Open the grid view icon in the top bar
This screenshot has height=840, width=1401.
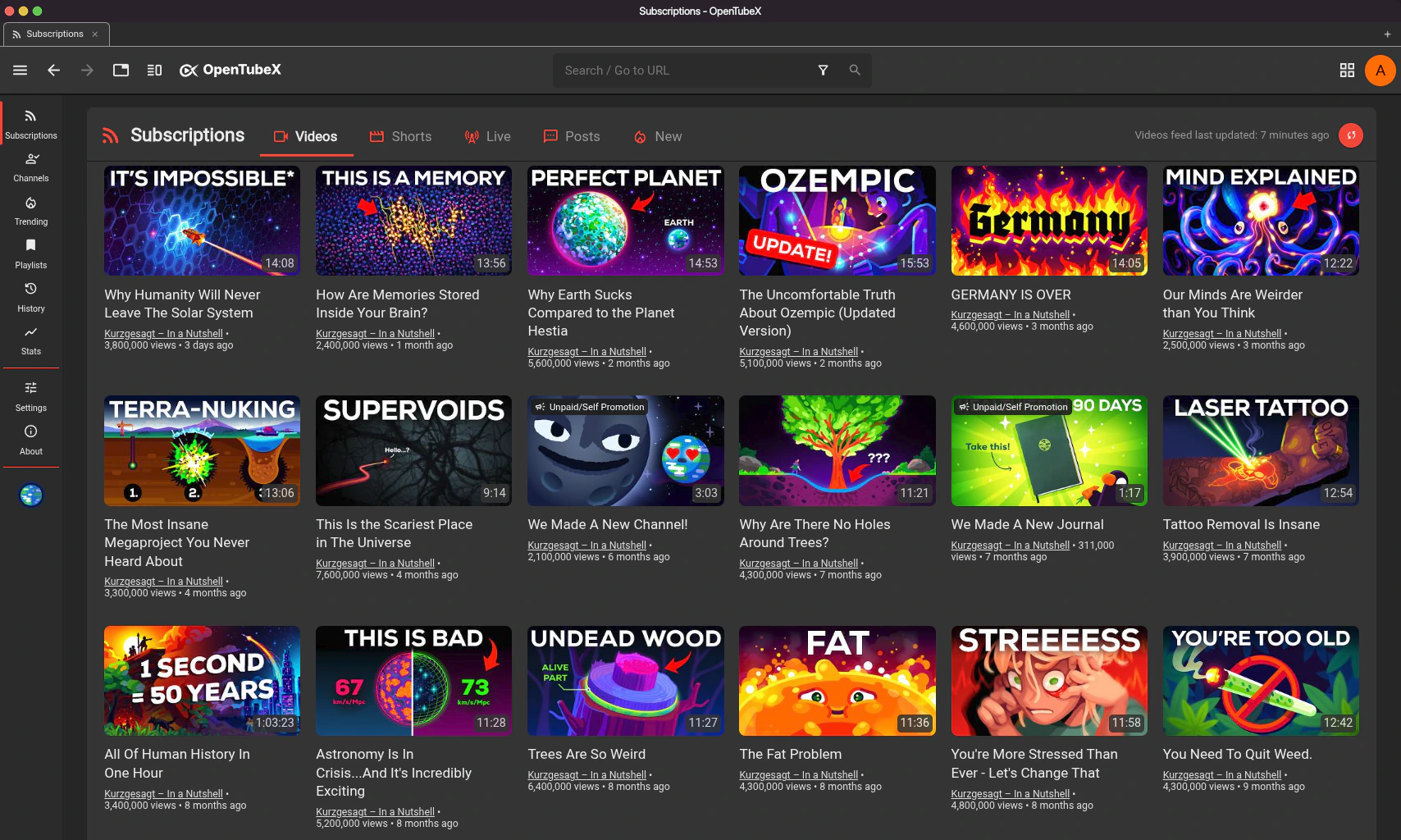[1347, 71]
